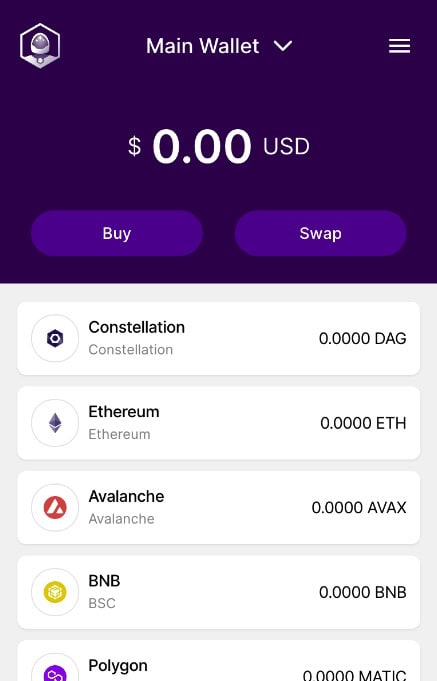437x681 pixels.
Task: Click the 0.0000 AVAX balance
Action: [359, 507]
